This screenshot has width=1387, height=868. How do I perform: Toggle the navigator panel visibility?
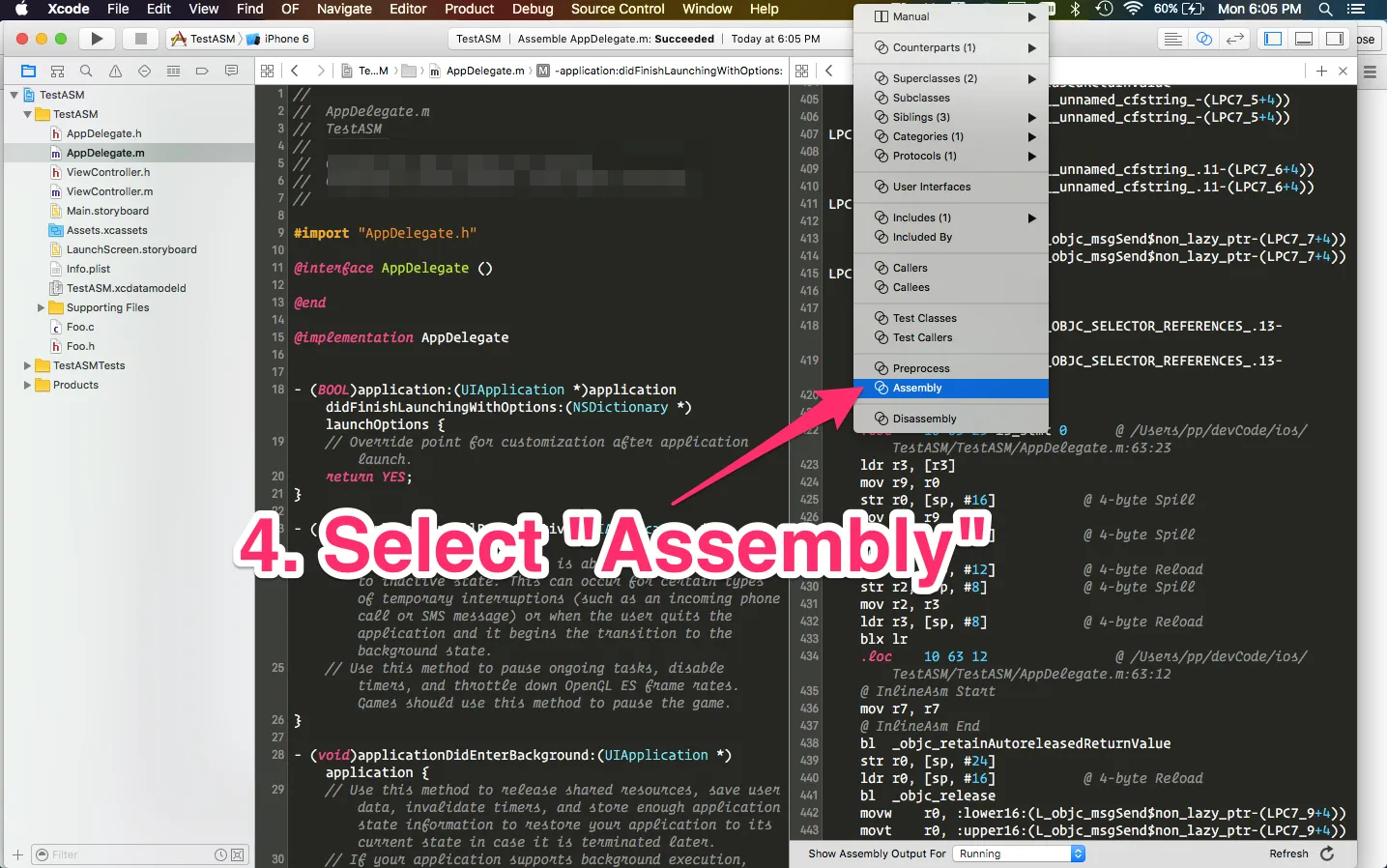[1273, 39]
